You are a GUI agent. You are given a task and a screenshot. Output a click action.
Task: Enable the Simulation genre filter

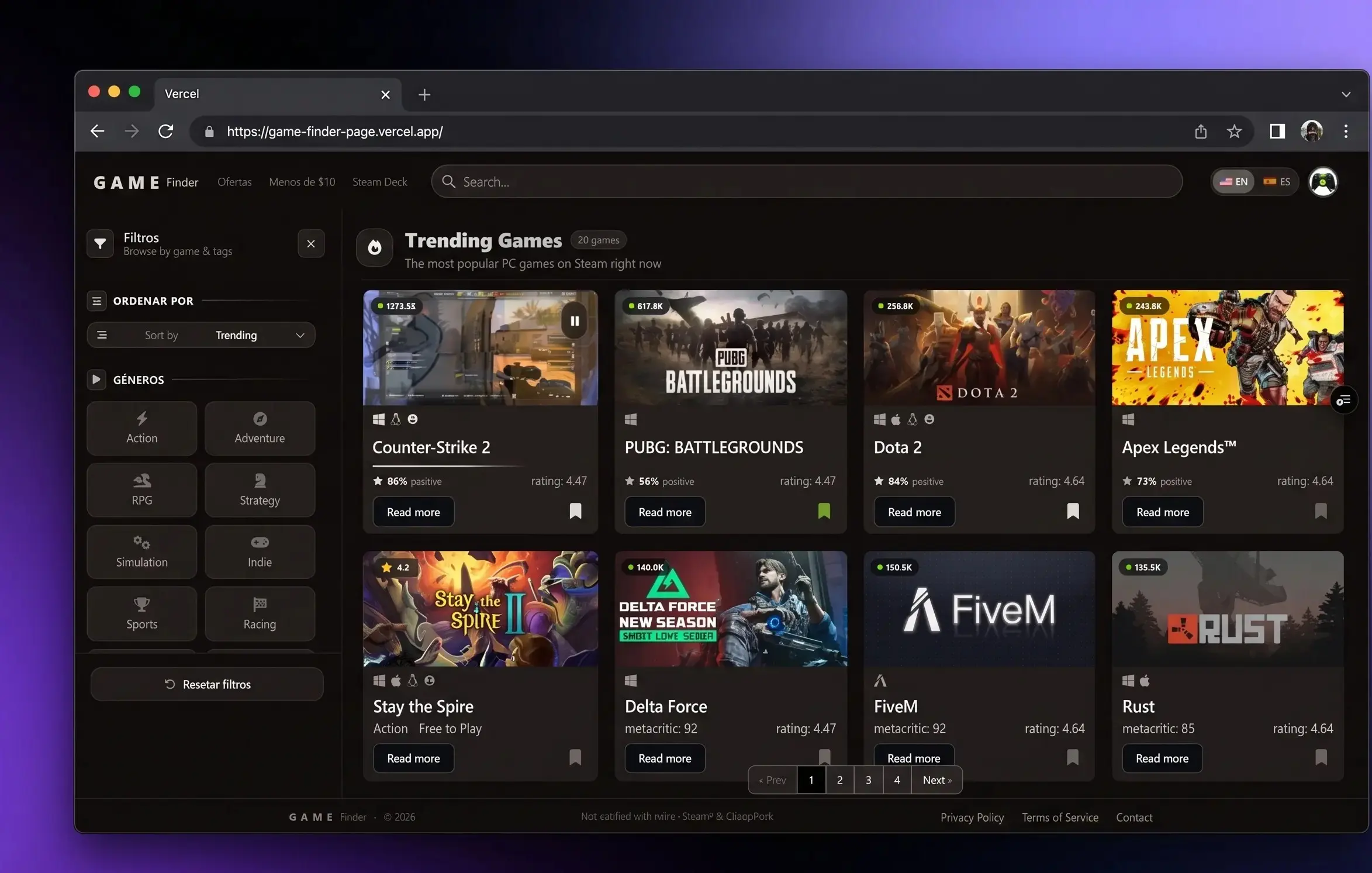tap(142, 552)
